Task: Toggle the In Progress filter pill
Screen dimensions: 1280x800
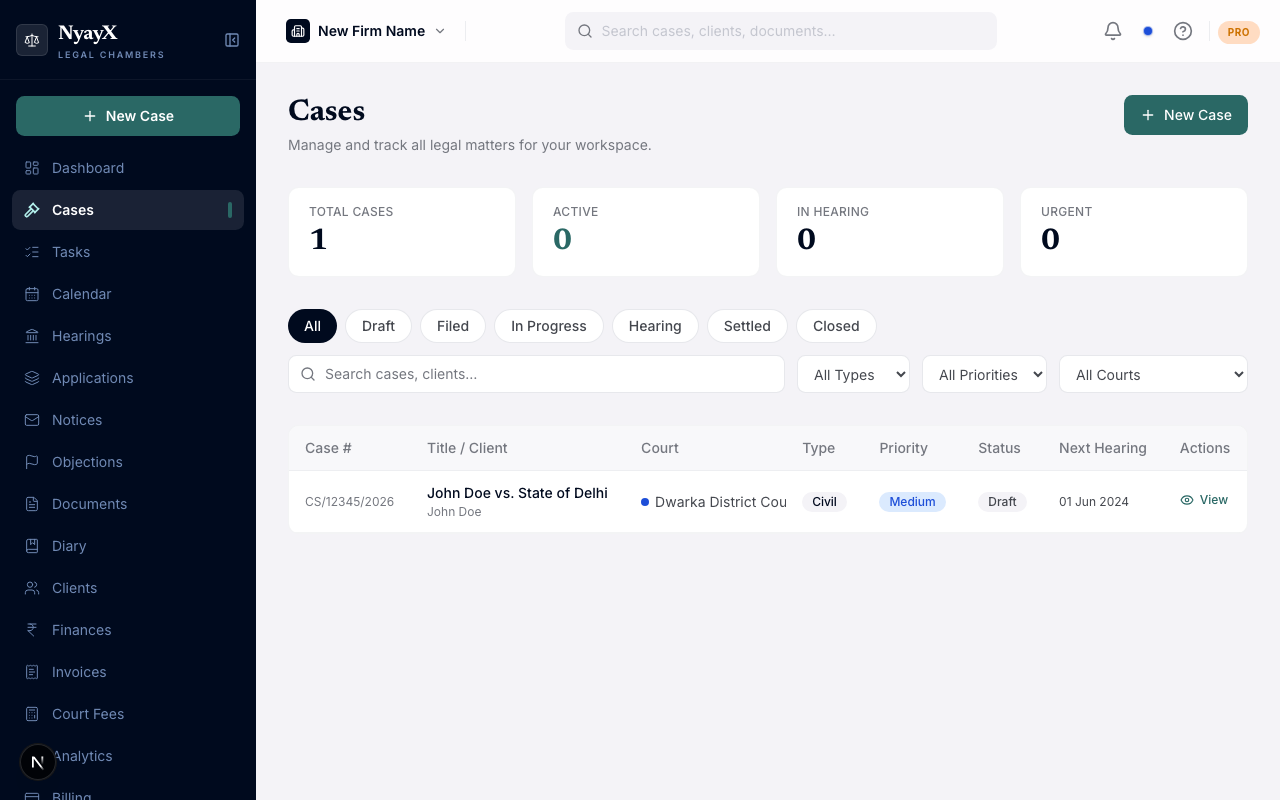Action: point(548,326)
